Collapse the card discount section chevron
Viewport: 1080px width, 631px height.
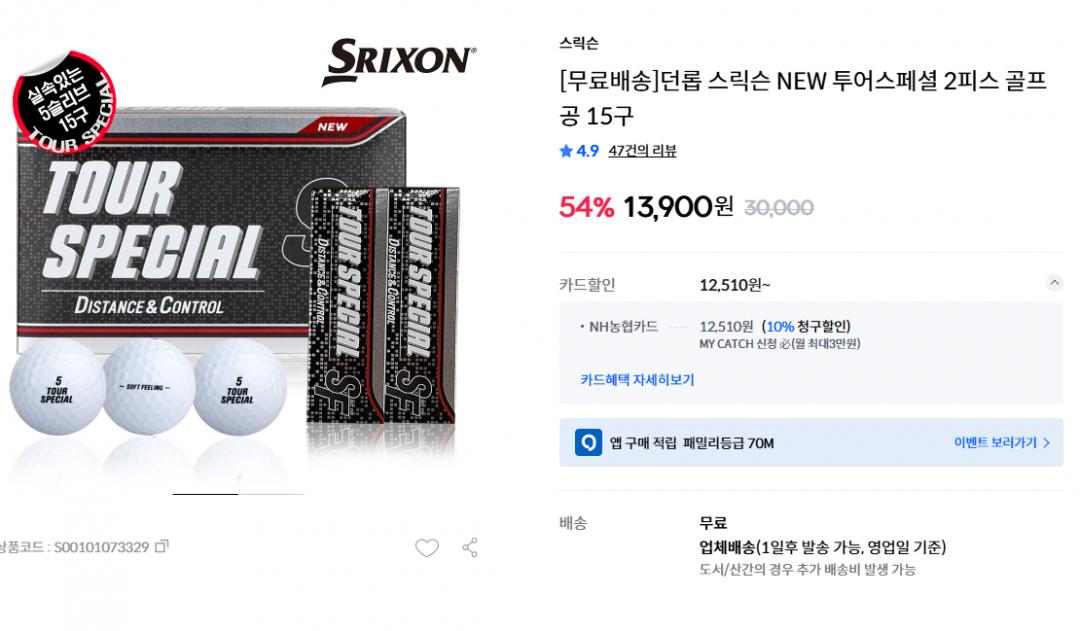[1055, 282]
